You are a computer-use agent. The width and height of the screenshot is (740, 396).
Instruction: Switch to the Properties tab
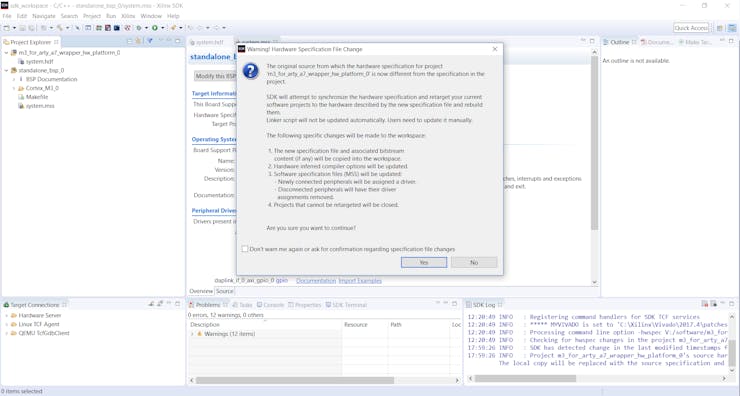click(x=304, y=305)
